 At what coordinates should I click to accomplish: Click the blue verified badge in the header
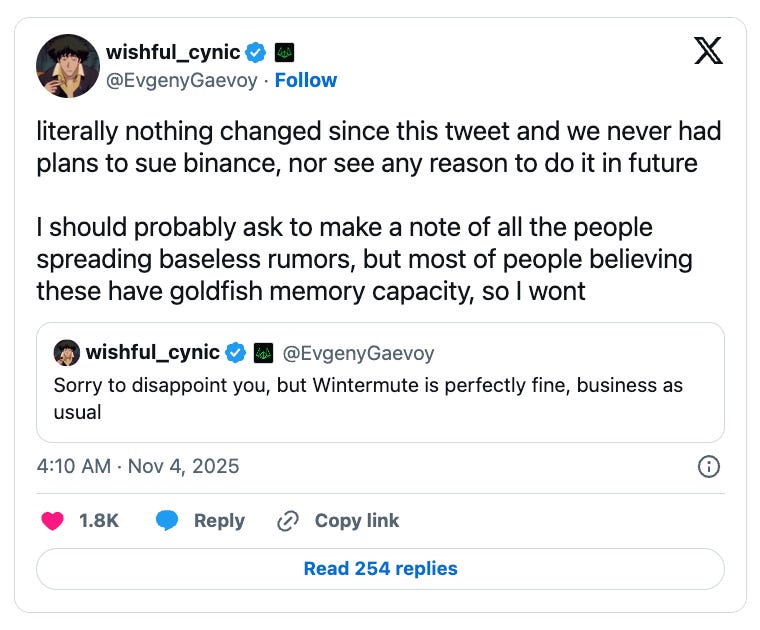pos(257,52)
